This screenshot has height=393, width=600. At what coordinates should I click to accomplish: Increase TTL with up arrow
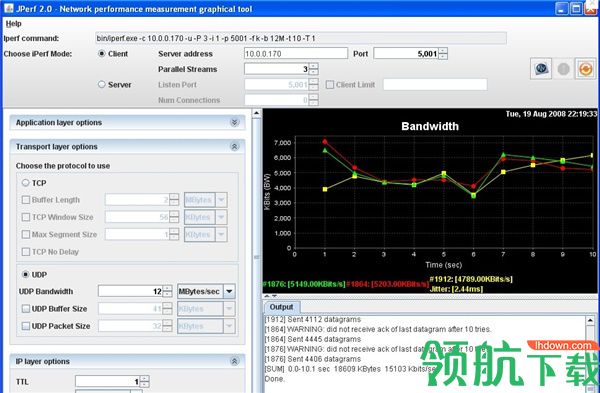click(x=145, y=378)
